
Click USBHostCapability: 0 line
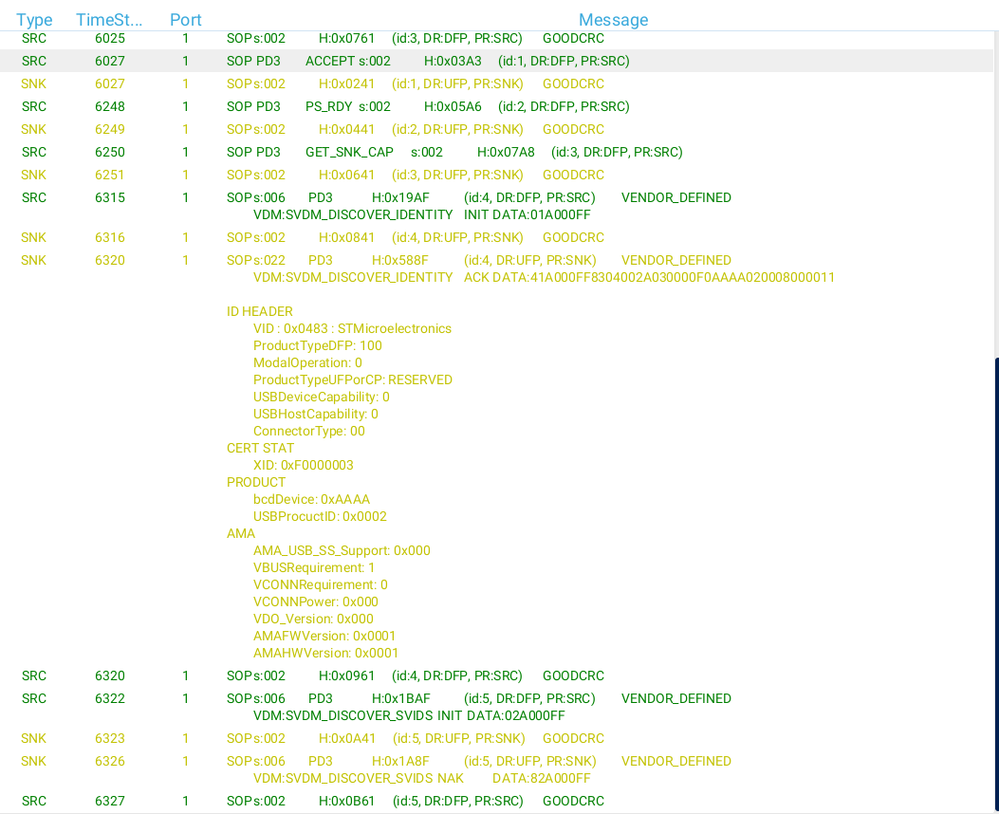click(x=315, y=414)
